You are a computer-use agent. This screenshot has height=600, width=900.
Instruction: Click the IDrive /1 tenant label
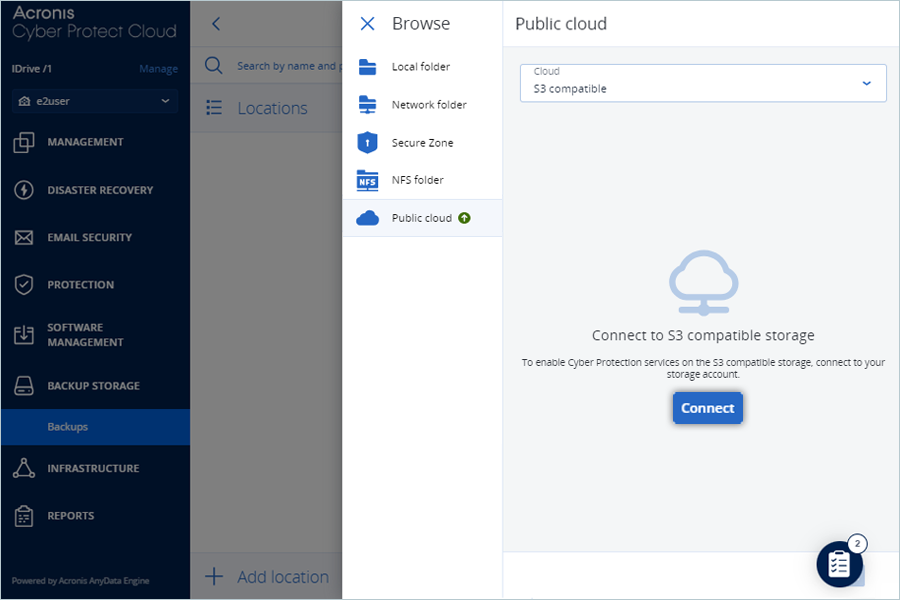(32, 69)
